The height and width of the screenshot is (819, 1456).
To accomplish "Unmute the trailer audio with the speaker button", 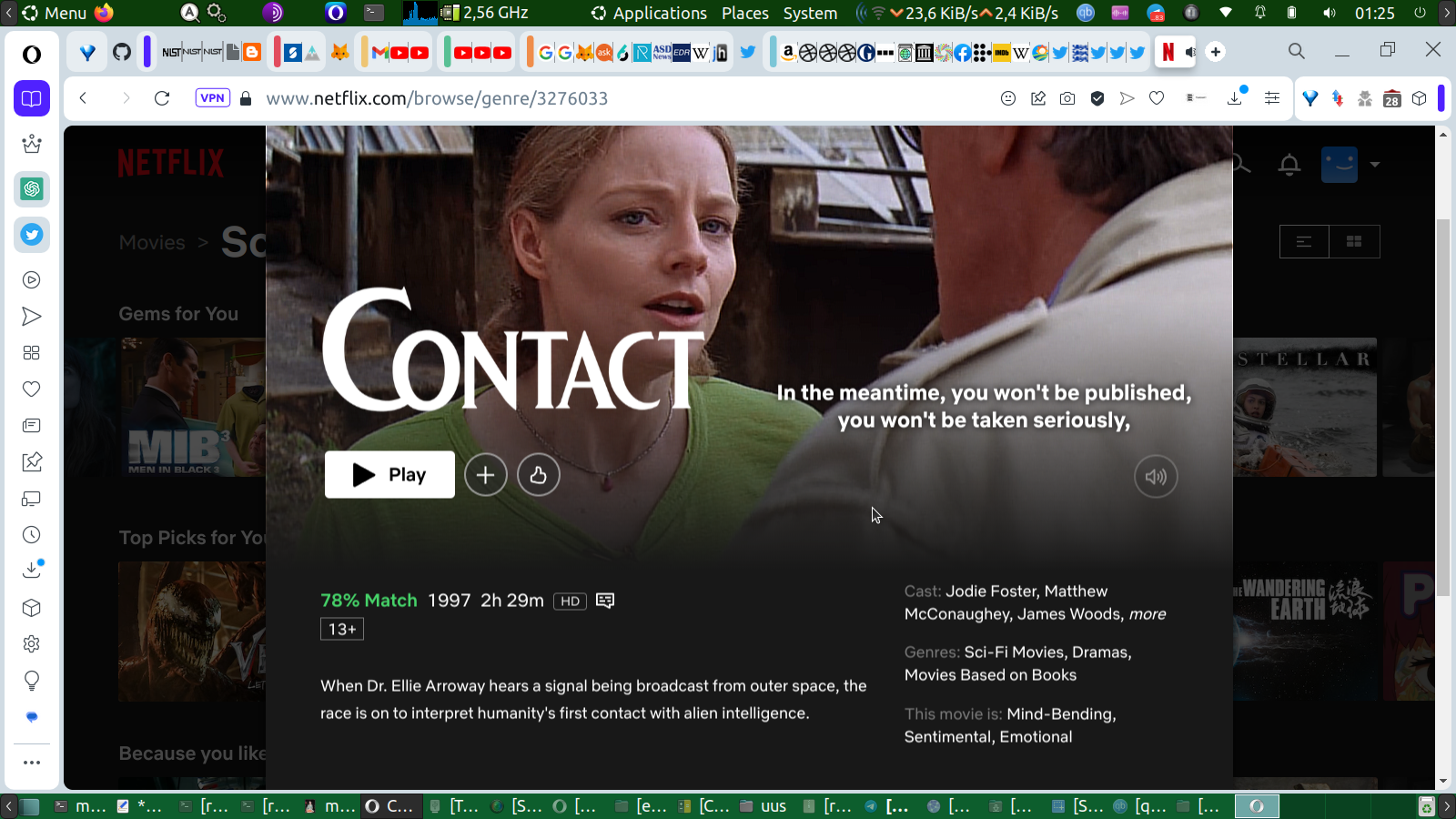I will pyautogui.click(x=1156, y=477).
